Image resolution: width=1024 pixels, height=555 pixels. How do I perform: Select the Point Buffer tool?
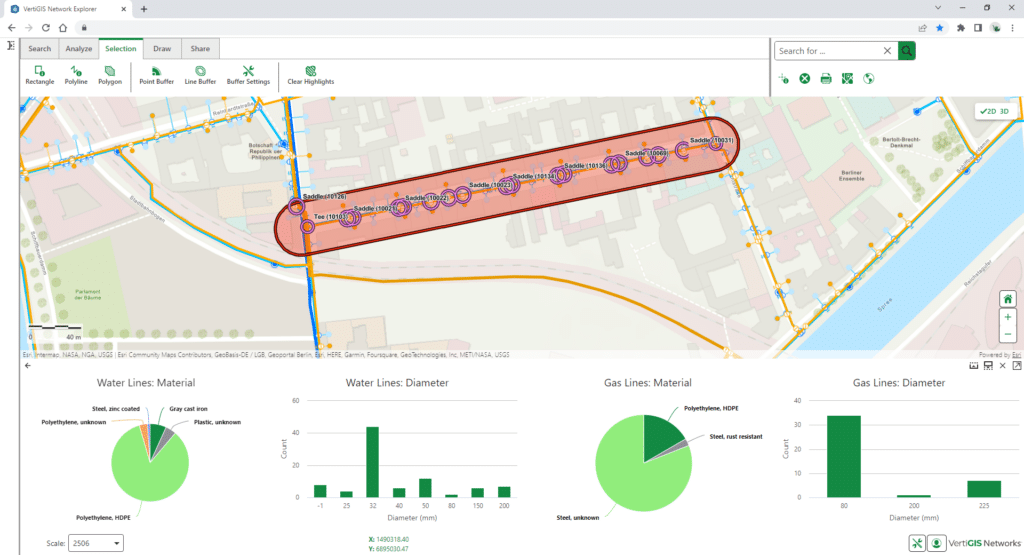156,75
